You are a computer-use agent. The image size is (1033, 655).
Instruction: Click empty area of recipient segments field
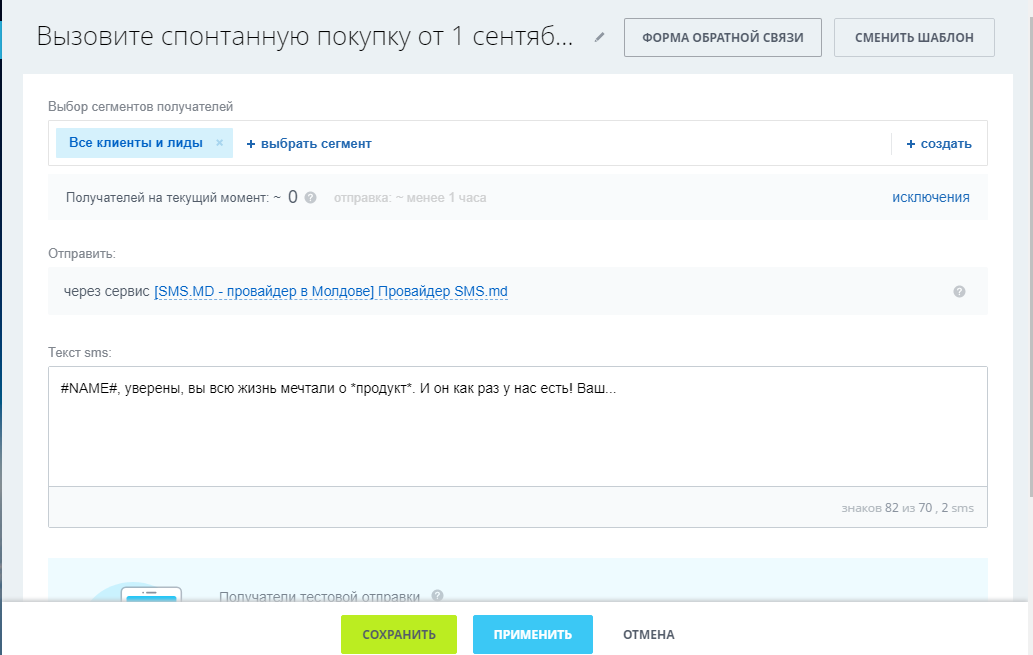(x=630, y=144)
